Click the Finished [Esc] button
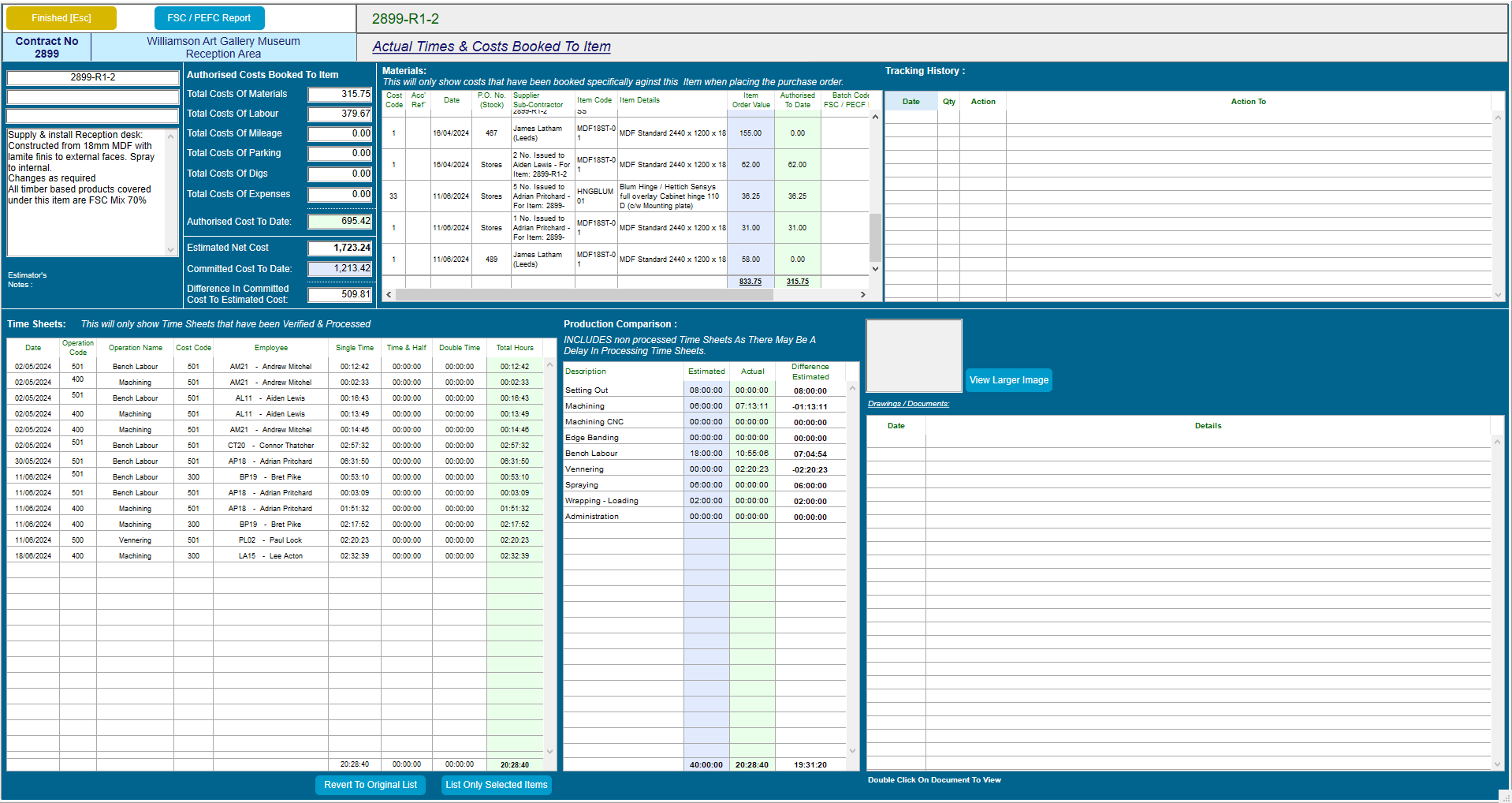The width and height of the screenshot is (1512, 803). tap(61, 17)
